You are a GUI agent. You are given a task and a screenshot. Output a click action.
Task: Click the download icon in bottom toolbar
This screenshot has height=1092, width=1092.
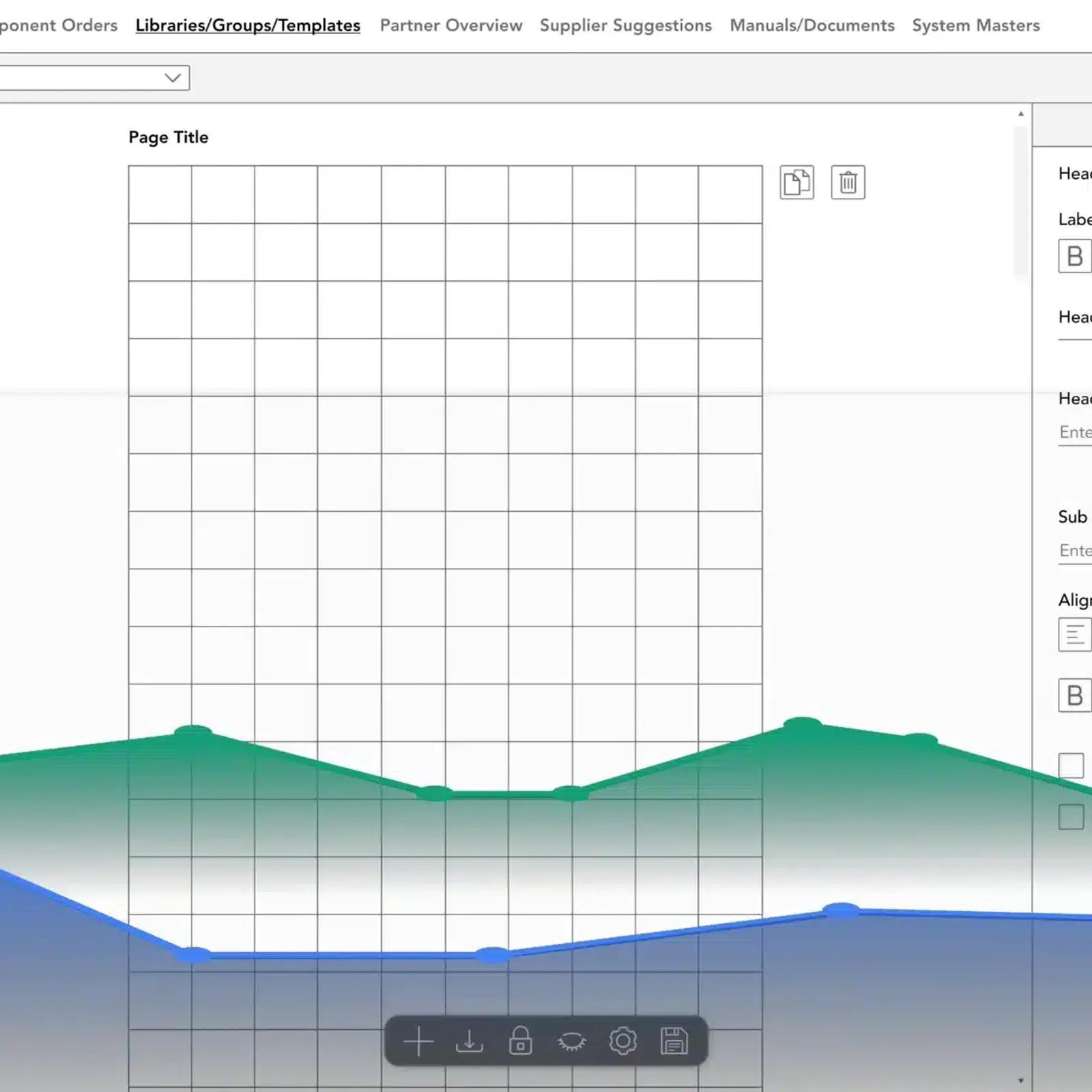click(x=470, y=1041)
